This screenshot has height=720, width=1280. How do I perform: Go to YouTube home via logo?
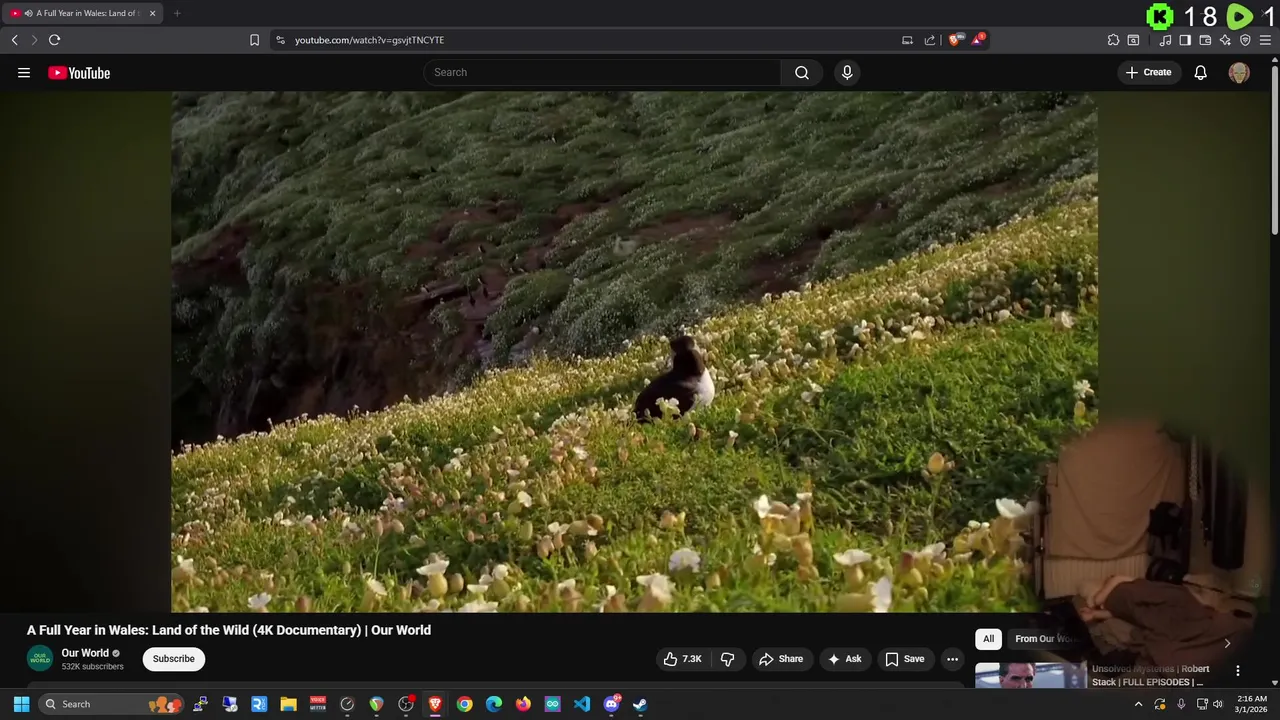point(79,72)
